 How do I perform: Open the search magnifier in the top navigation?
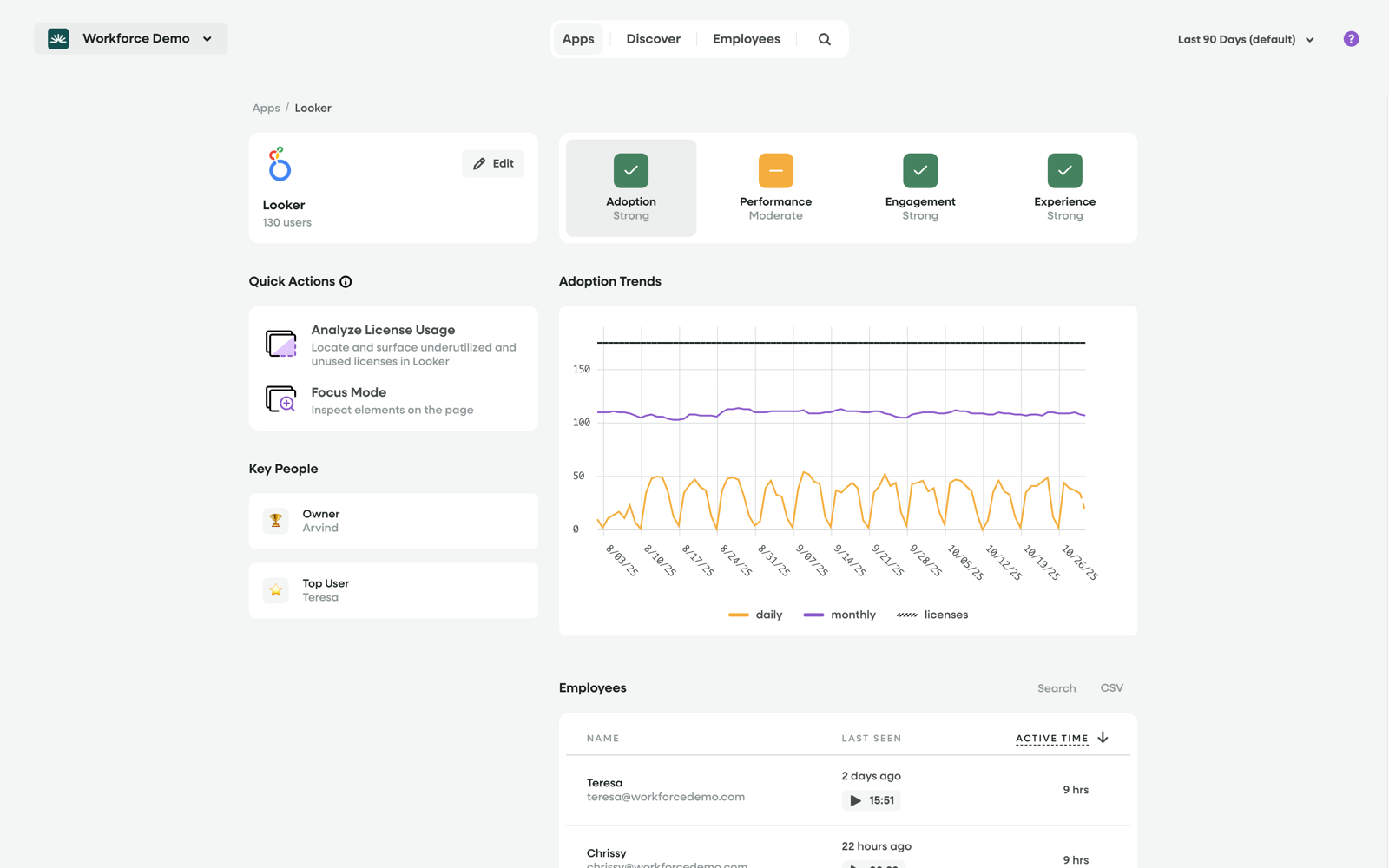click(823, 38)
